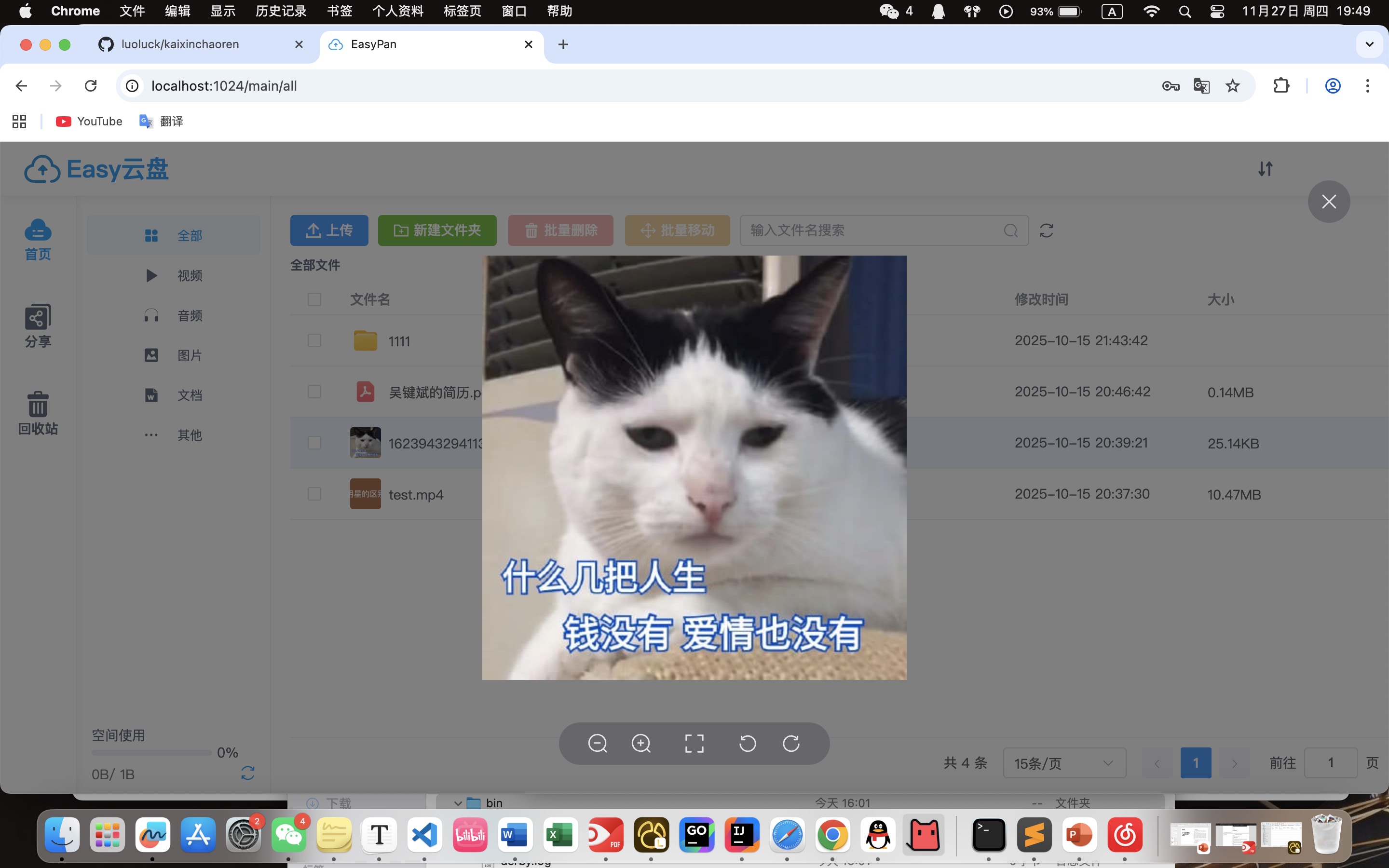1389x868 pixels.
Task: Open the transfer list arrows icon
Action: [1265, 169]
